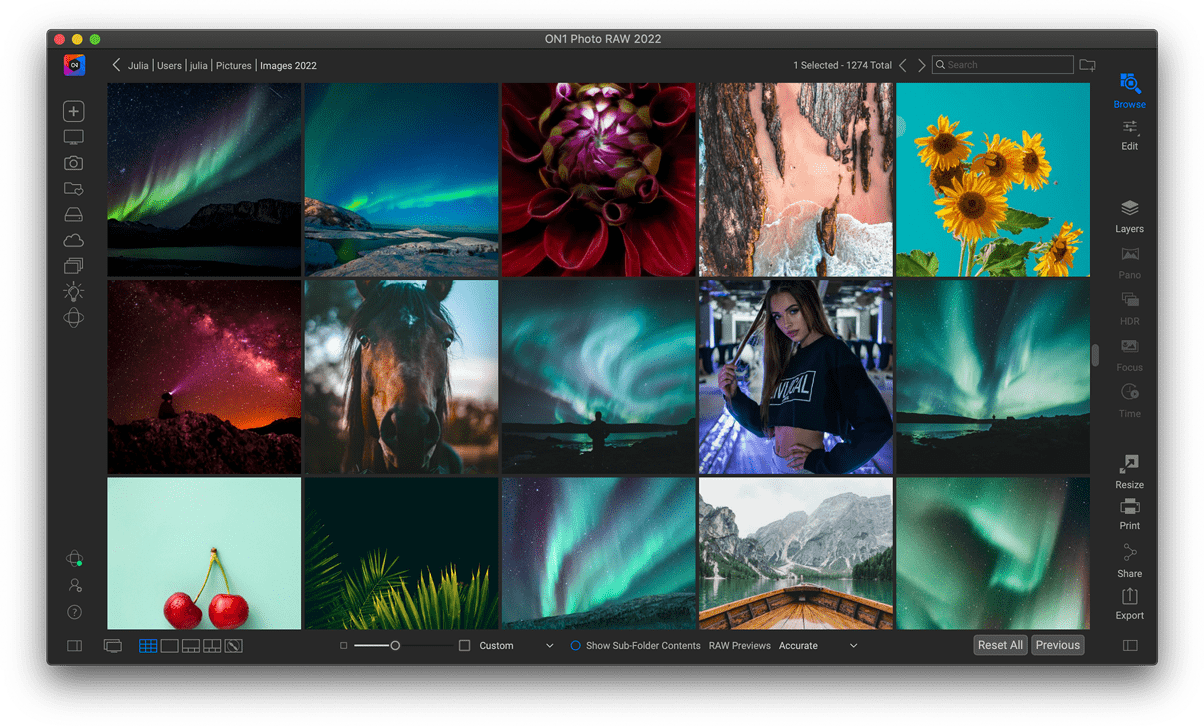
Task: Open the Pano stitching tool
Action: [x=1129, y=262]
